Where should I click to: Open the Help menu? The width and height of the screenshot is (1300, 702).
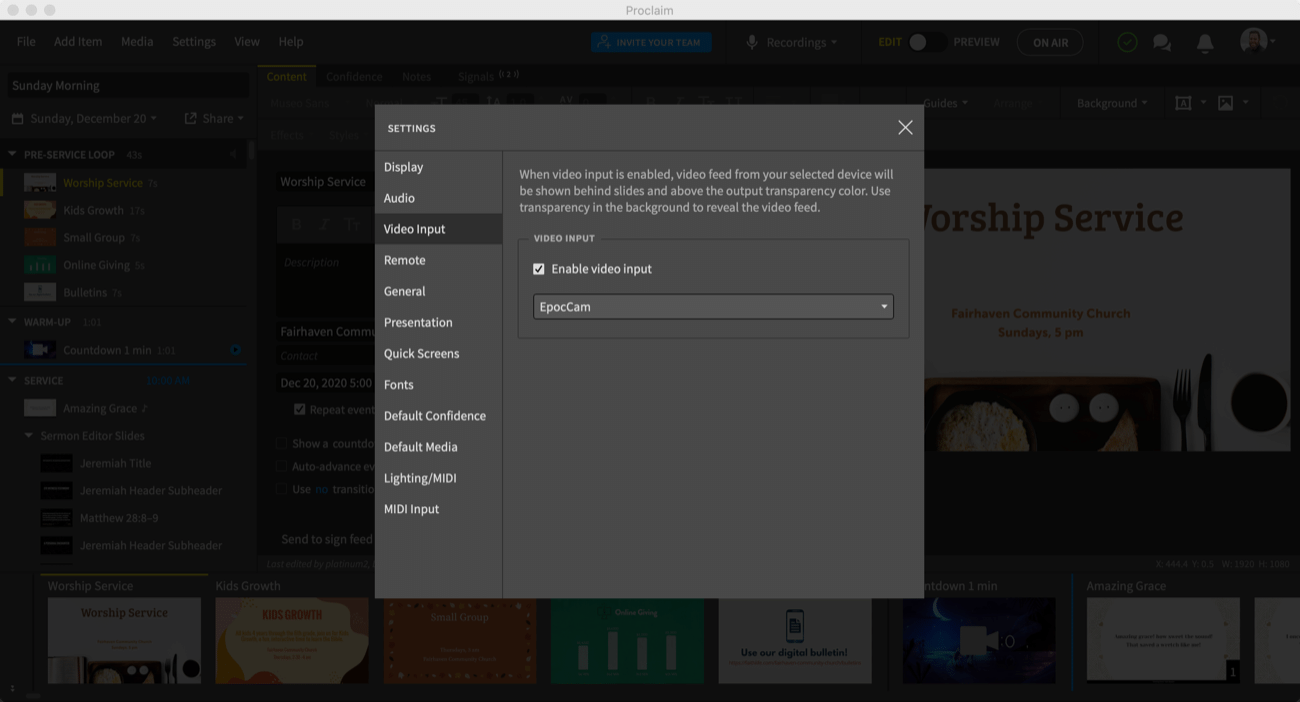(x=291, y=41)
